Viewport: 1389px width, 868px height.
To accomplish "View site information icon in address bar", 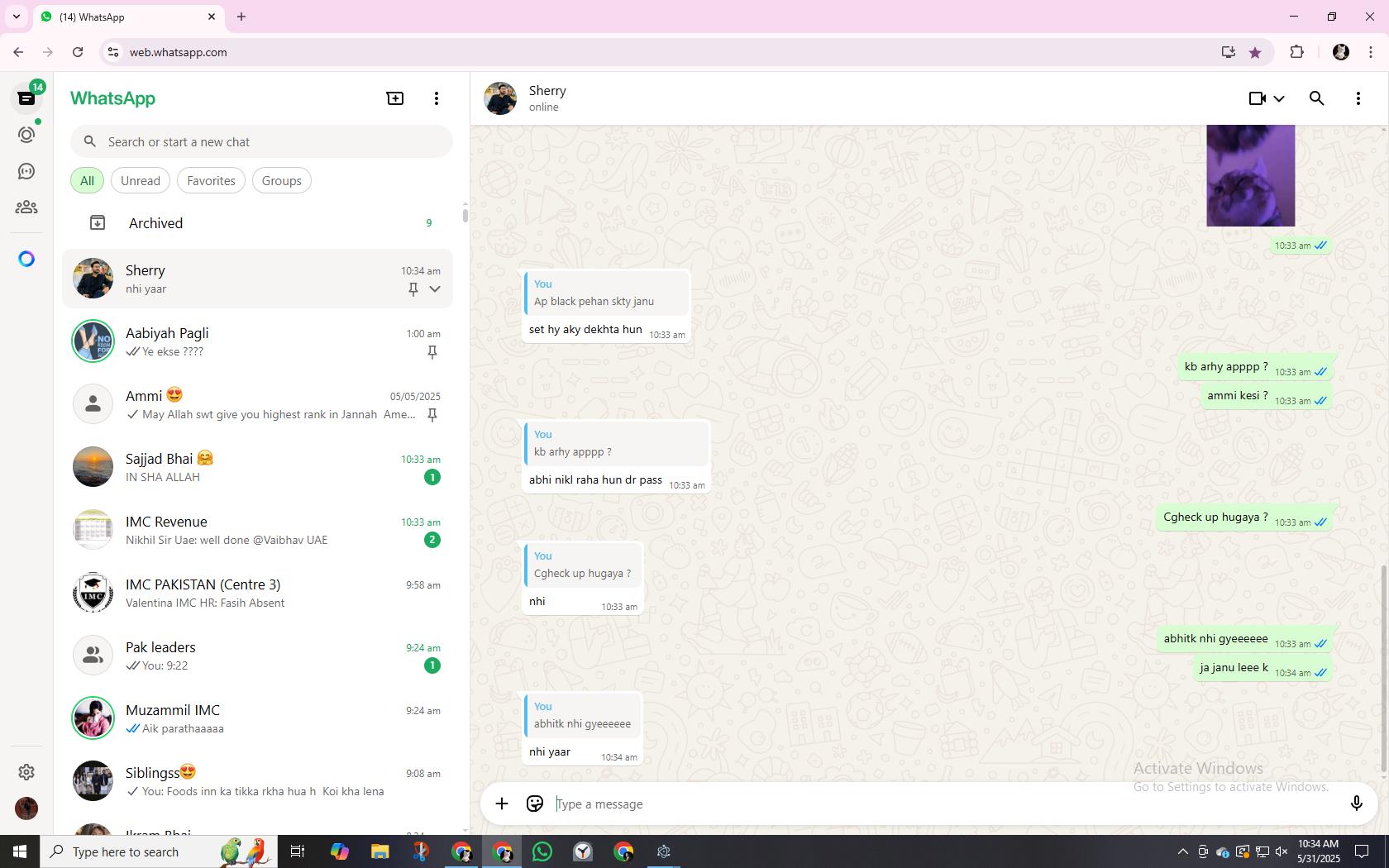I will 113,52.
